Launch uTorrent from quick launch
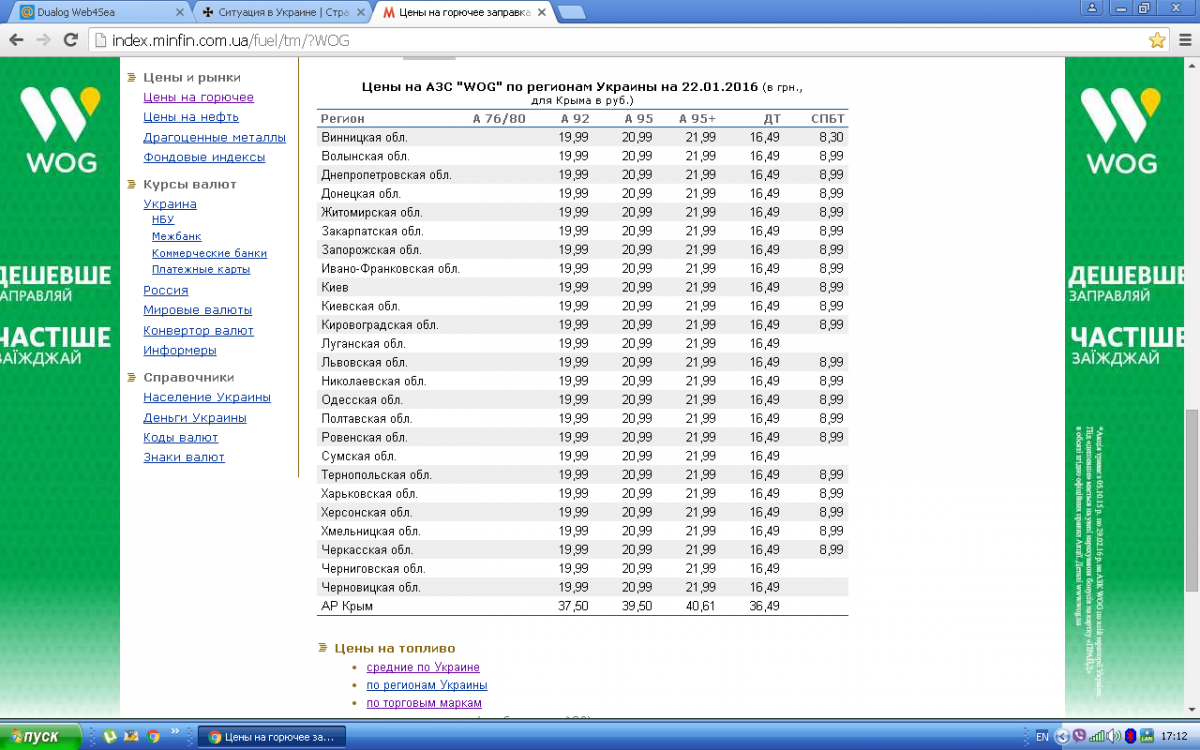Image resolution: width=1200 pixels, height=750 pixels. (110, 737)
